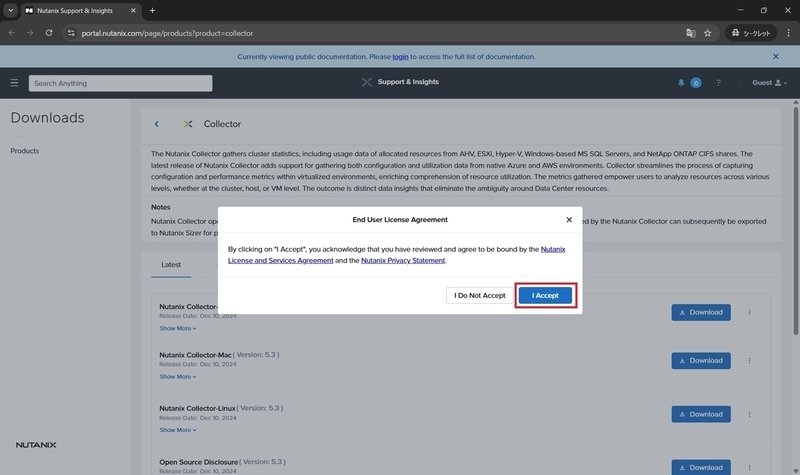Click the site information icon in address bar
The image size is (800, 475).
(x=71, y=33)
